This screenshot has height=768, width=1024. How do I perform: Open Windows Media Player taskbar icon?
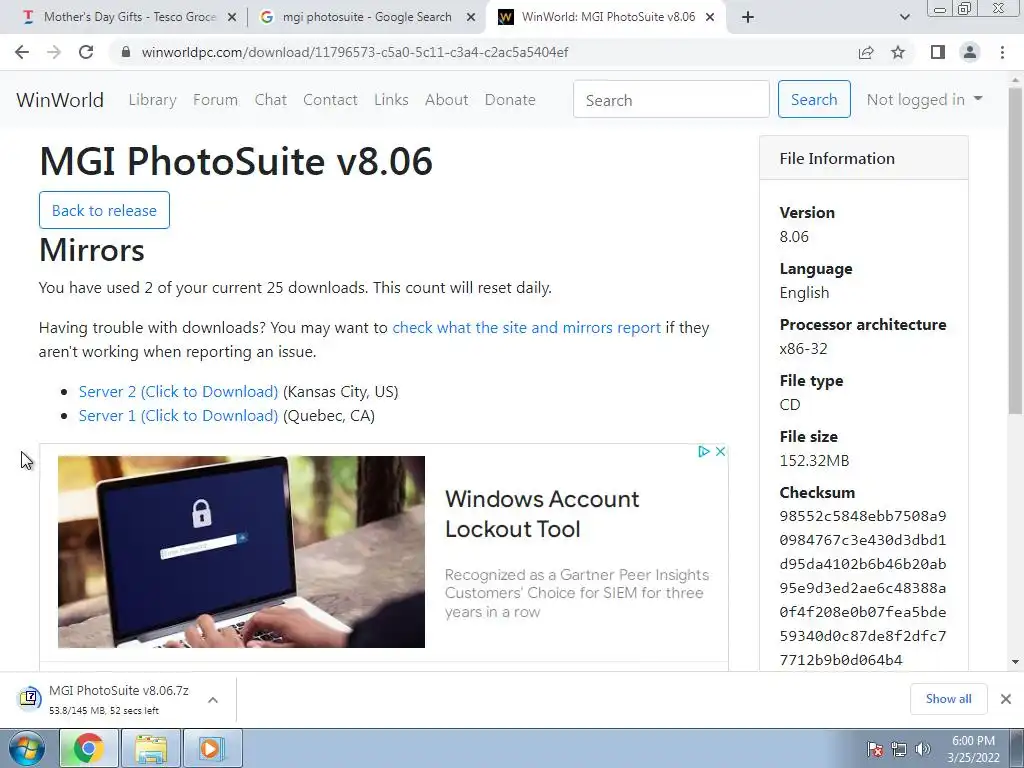[x=212, y=748]
